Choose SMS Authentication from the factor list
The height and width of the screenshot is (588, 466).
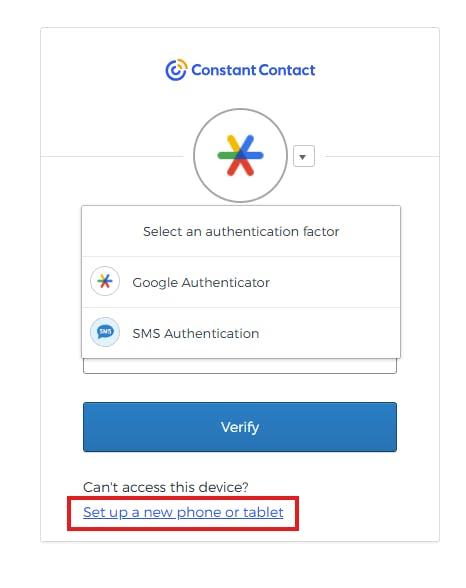point(241,333)
